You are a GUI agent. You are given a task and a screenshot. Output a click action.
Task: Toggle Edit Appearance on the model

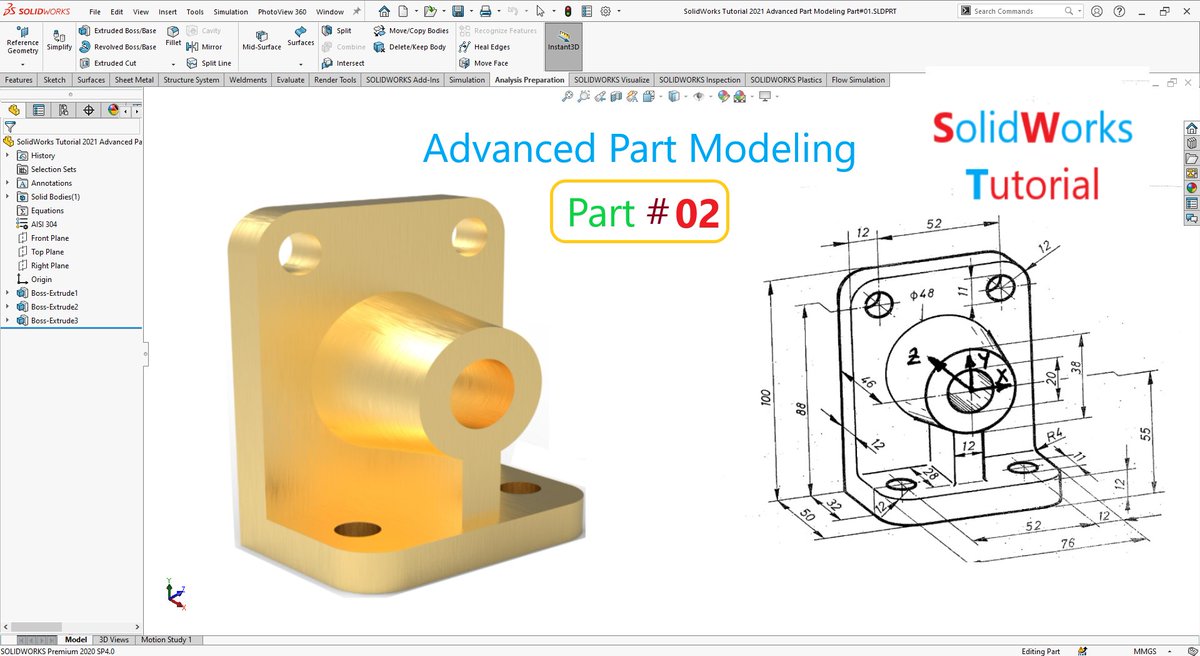tap(722, 95)
